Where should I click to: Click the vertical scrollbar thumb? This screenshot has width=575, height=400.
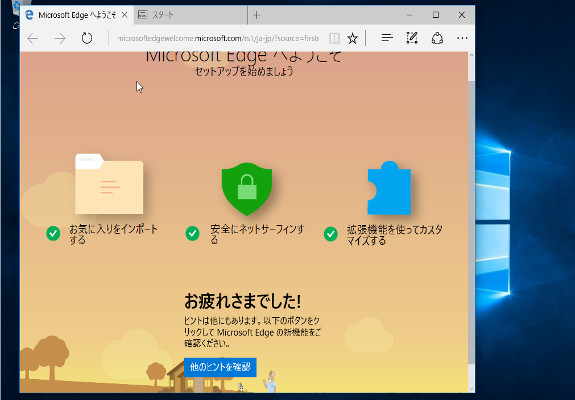pyautogui.click(x=471, y=222)
